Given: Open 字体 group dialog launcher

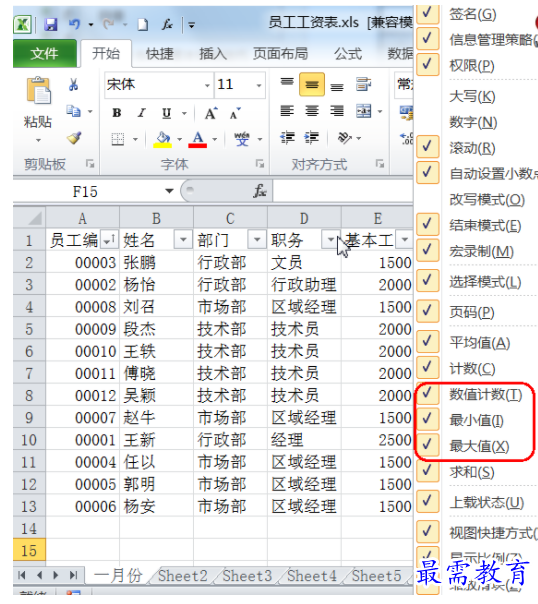Looking at the screenshot, I should (260, 164).
